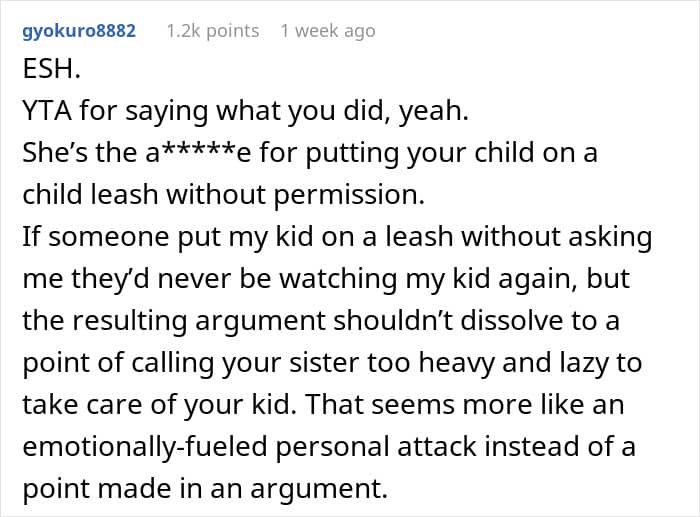Viewport: 700px width, 517px height.
Task: Open the gyokuro8882 user profile link
Action: pos(79,31)
